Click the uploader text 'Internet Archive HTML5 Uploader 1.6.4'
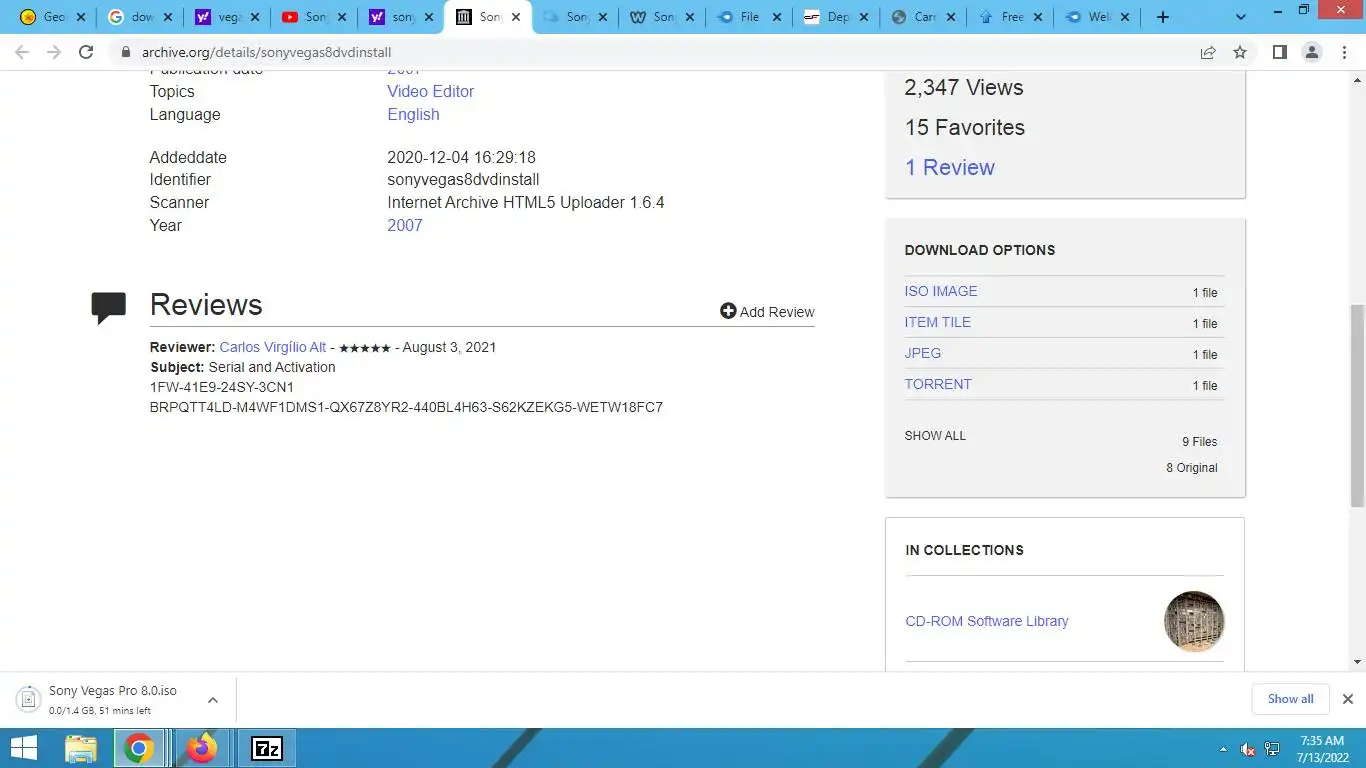This screenshot has width=1366, height=768. click(x=526, y=202)
